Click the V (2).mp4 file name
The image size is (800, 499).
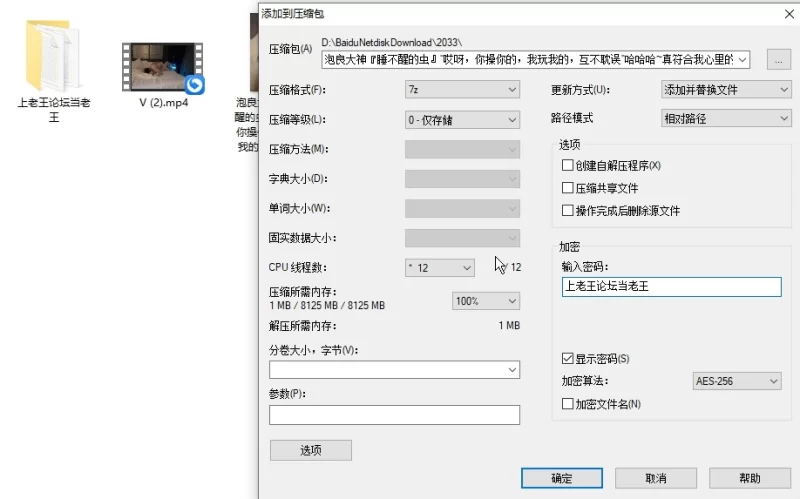(164, 103)
